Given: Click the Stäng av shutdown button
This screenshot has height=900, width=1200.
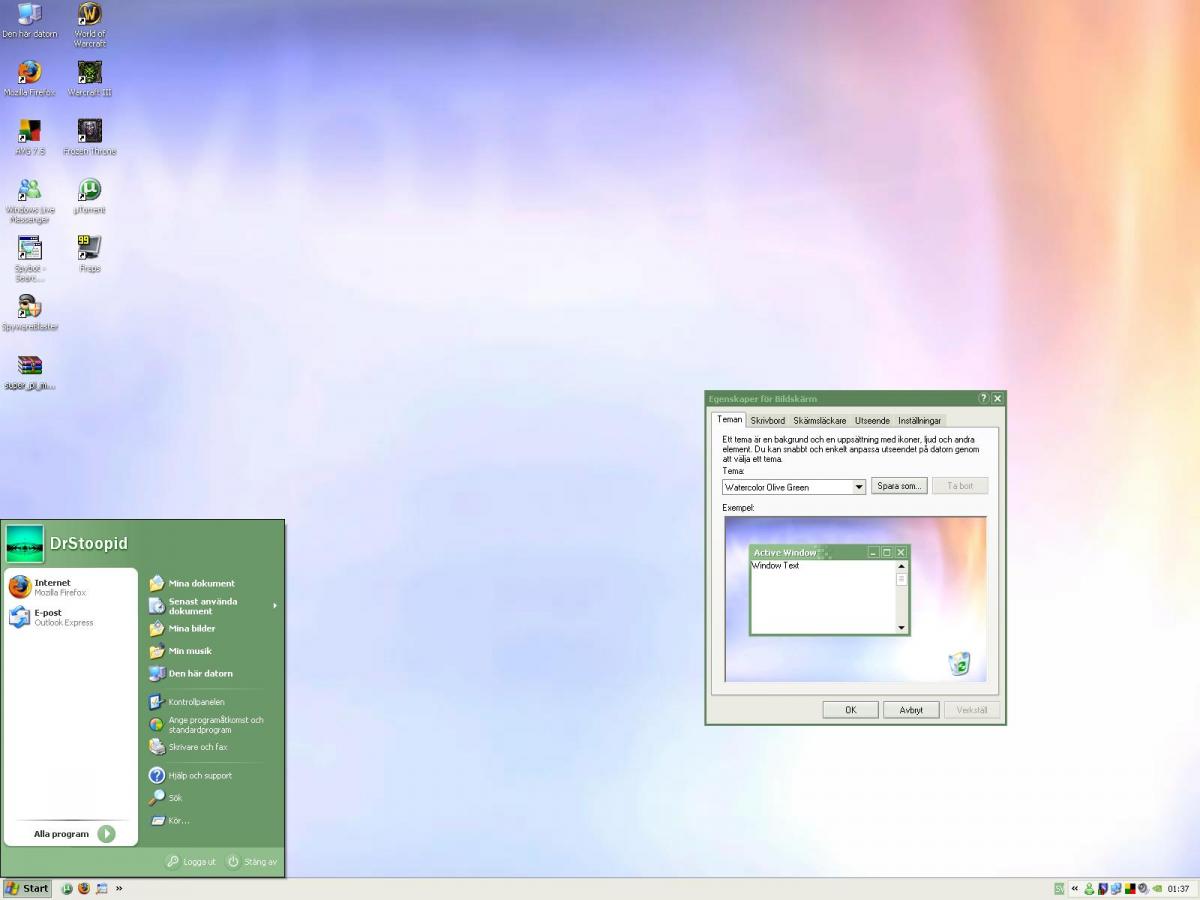Looking at the screenshot, I should tap(252, 861).
